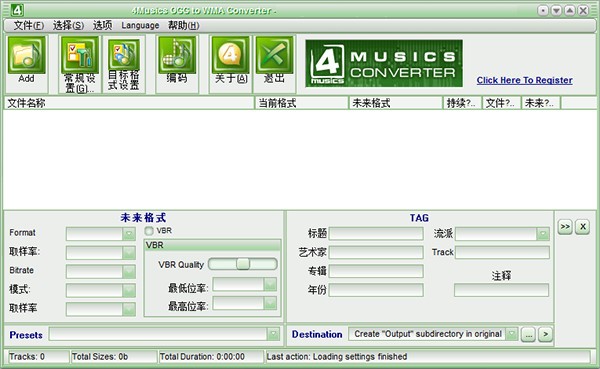
Task: Sort by 文件名称 column header
Action: [129, 103]
